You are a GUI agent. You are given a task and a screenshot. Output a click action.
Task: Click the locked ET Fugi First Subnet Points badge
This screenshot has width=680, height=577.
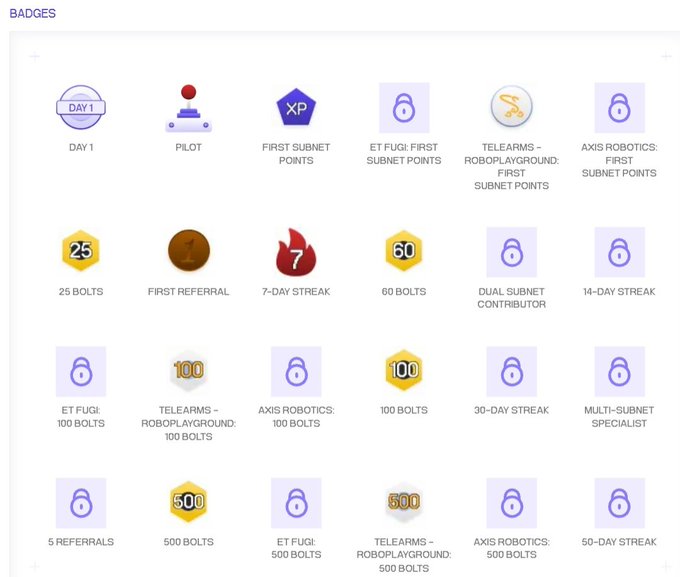pyautogui.click(x=404, y=108)
